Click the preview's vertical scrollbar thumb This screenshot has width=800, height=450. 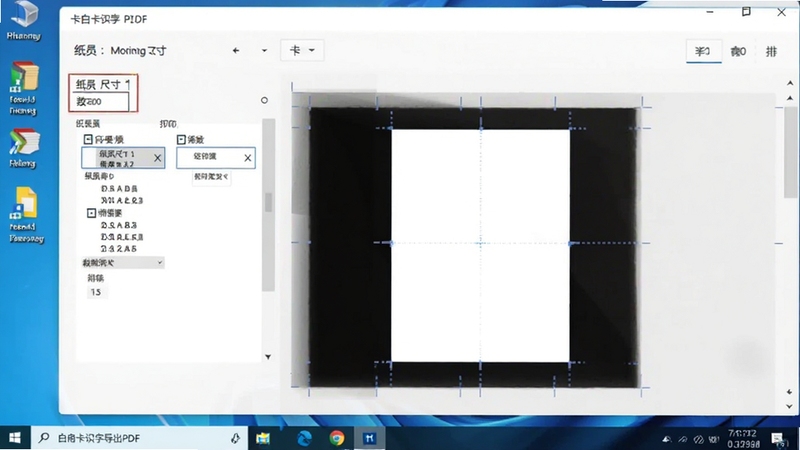click(x=790, y=152)
